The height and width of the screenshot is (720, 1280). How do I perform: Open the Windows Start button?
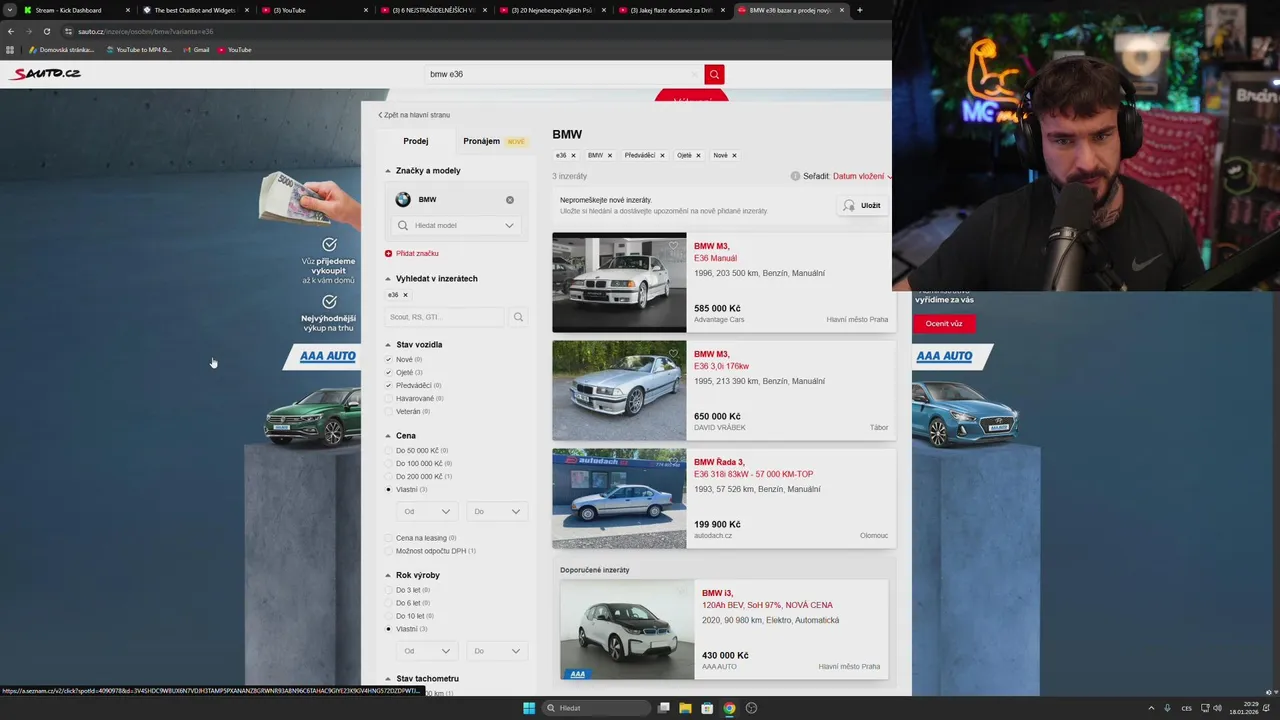[529, 708]
